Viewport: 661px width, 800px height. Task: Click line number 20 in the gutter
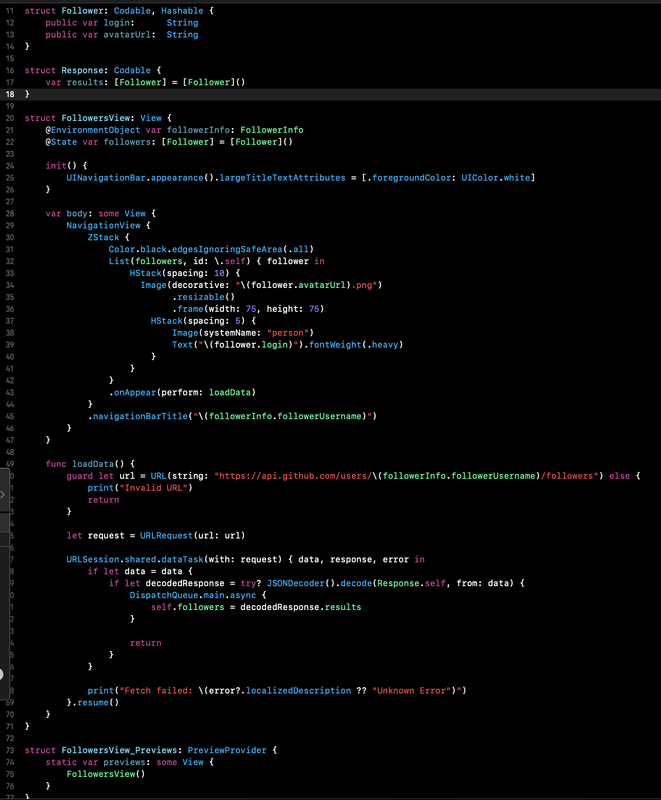coord(10,118)
